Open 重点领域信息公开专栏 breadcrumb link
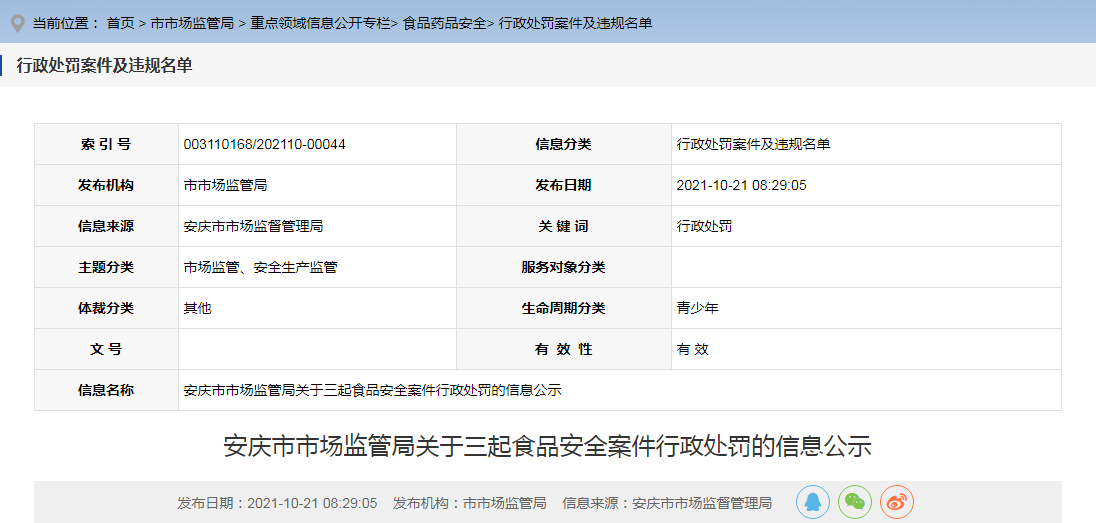The image size is (1096, 523). coord(321,23)
